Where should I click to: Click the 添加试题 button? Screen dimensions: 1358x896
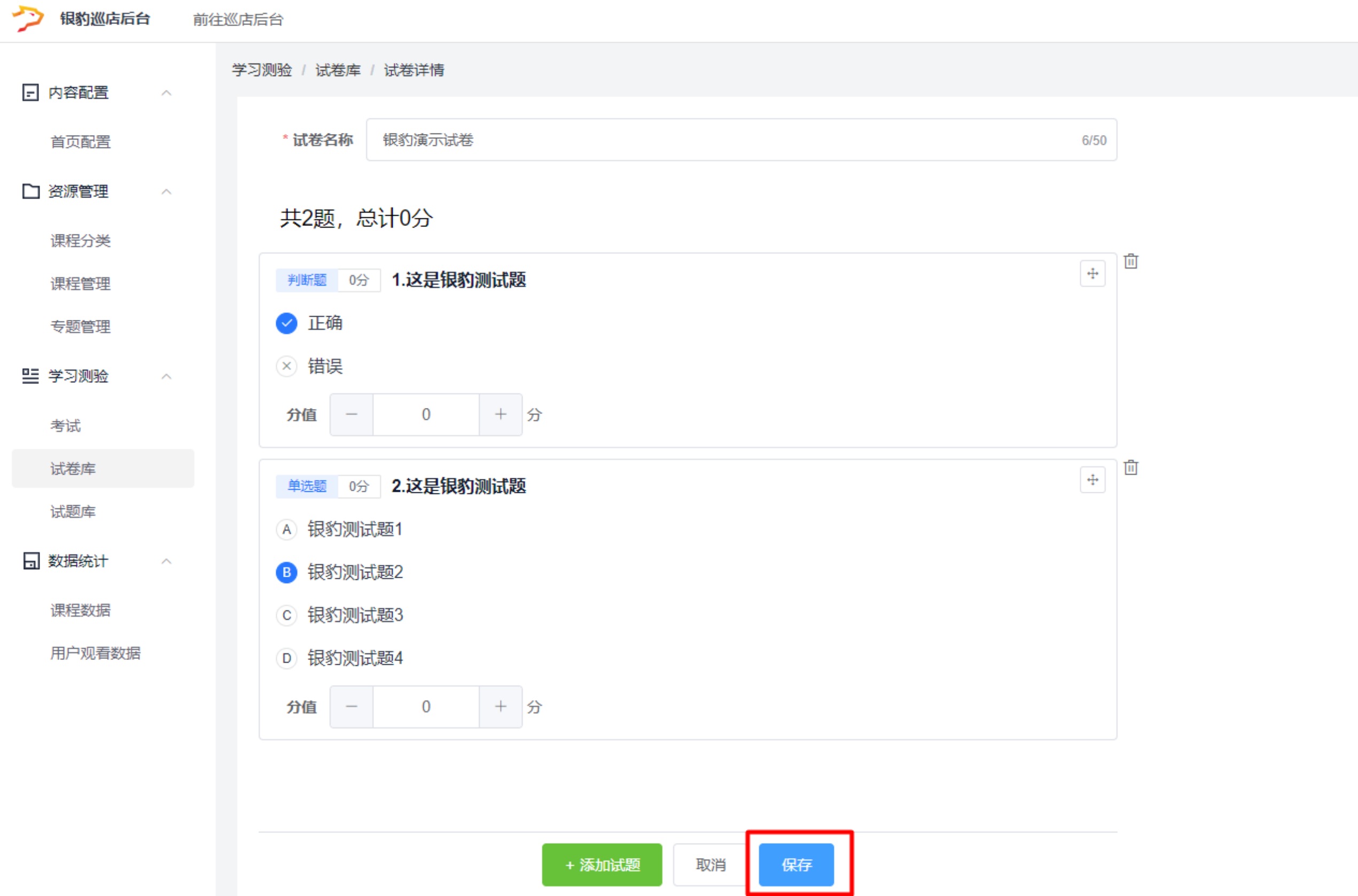[x=602, y=864]
